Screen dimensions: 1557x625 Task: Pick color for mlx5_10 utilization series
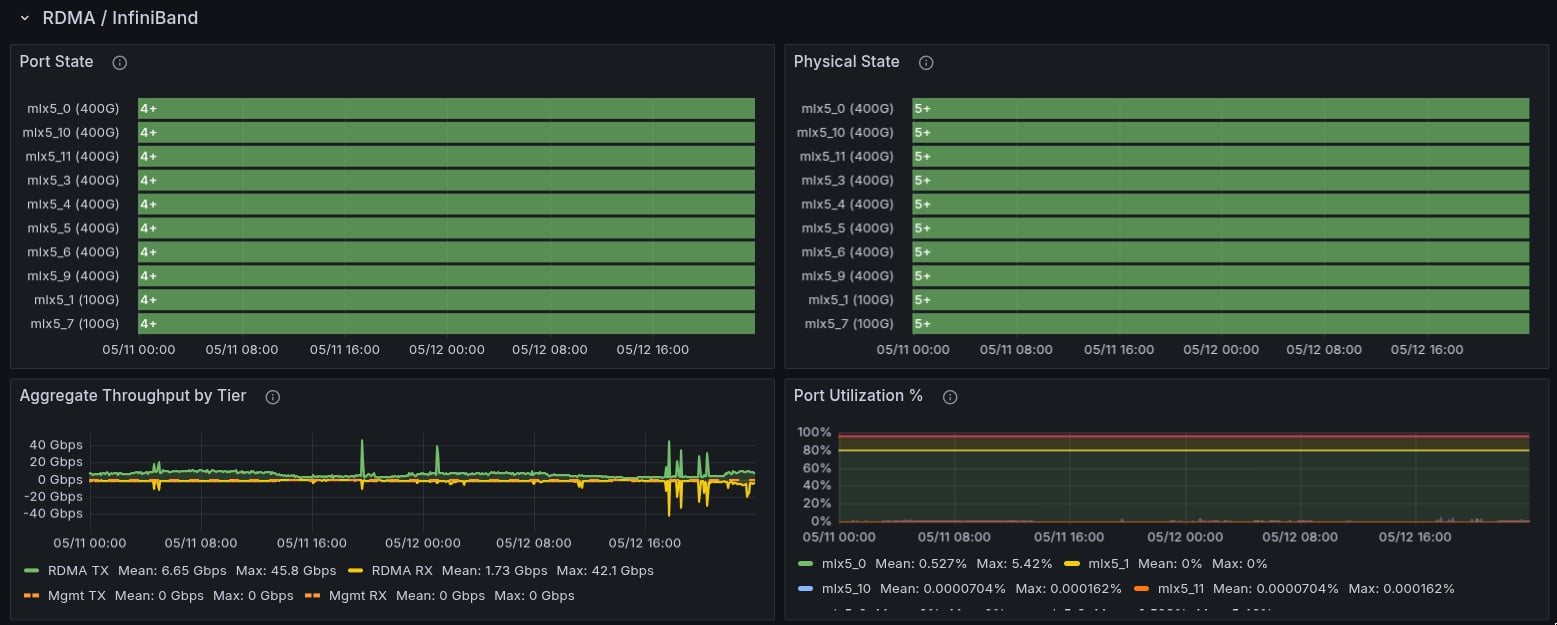(806, 589)
